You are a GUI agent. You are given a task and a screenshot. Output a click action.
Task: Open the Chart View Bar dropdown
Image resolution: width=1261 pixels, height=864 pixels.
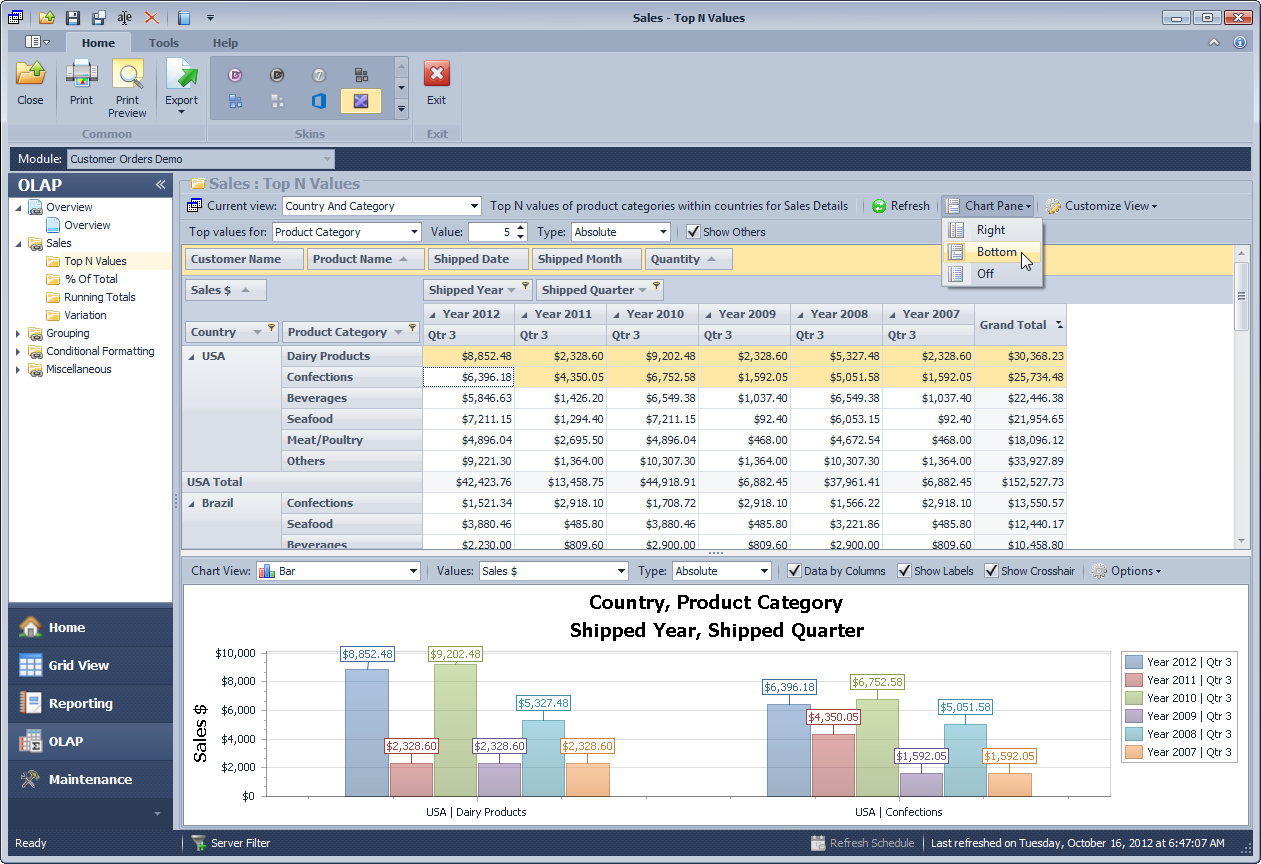click(413, 571)
